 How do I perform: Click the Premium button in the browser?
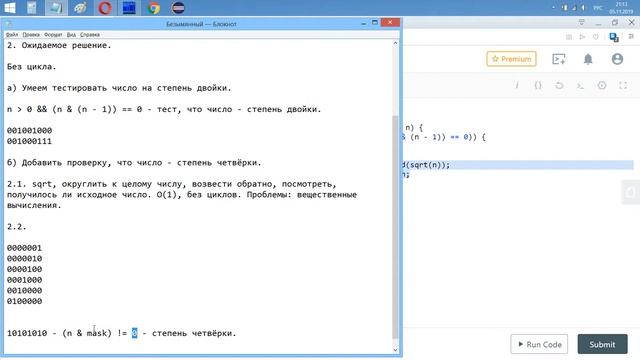[511, 59]
